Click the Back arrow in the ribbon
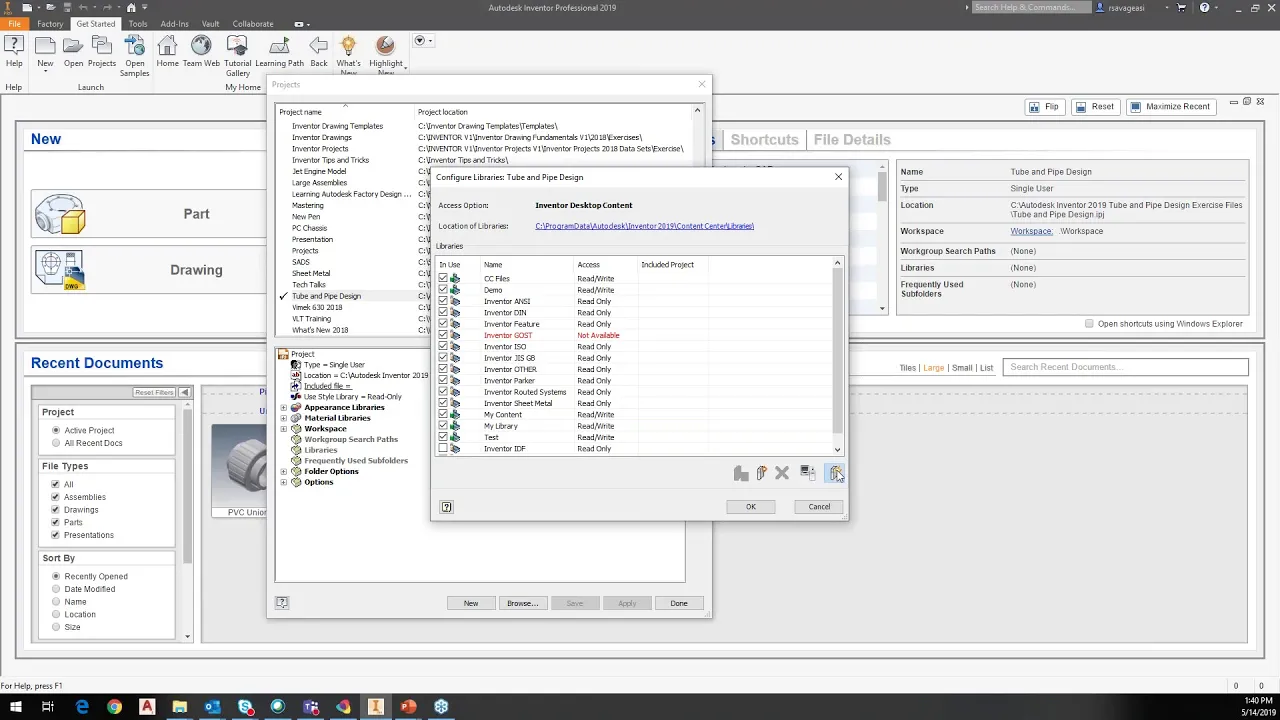The height and width of the screenshot is (720, 1280). [318, 46]
